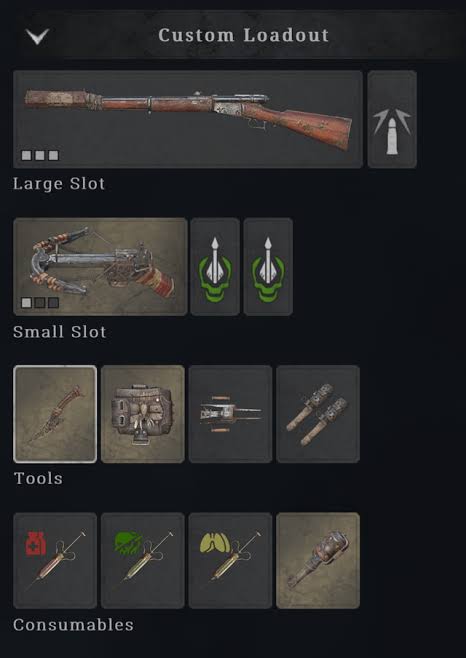Select the grenade in the last consumable slot
This screenshot has height=658, width=466.
(x=318, y=561)
